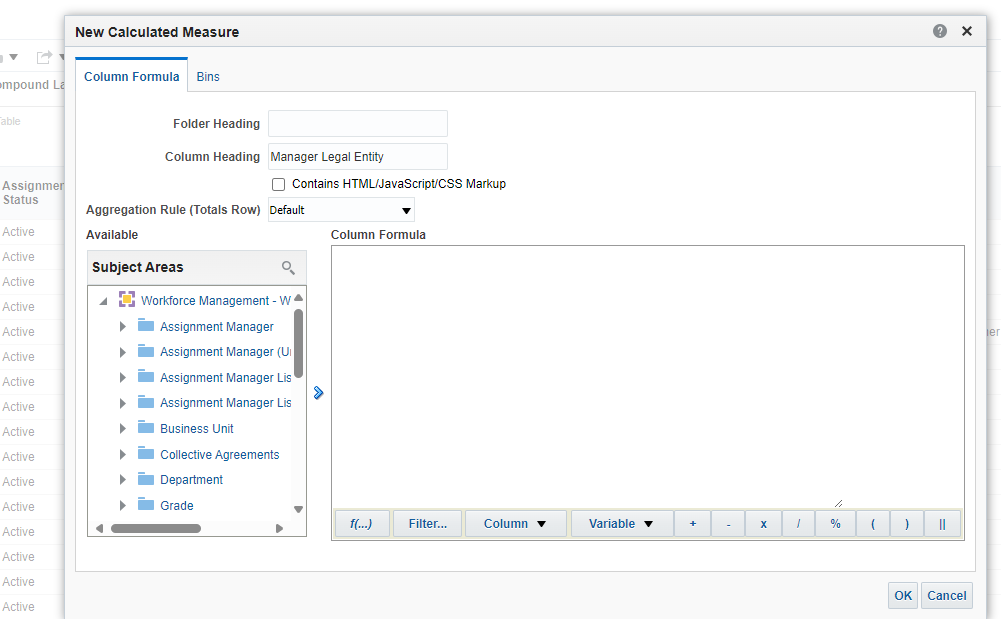Viewport: 1001px width, 619px height.
Task: Collapse the Workforce Management subject area
Action: tap(103, 300)
